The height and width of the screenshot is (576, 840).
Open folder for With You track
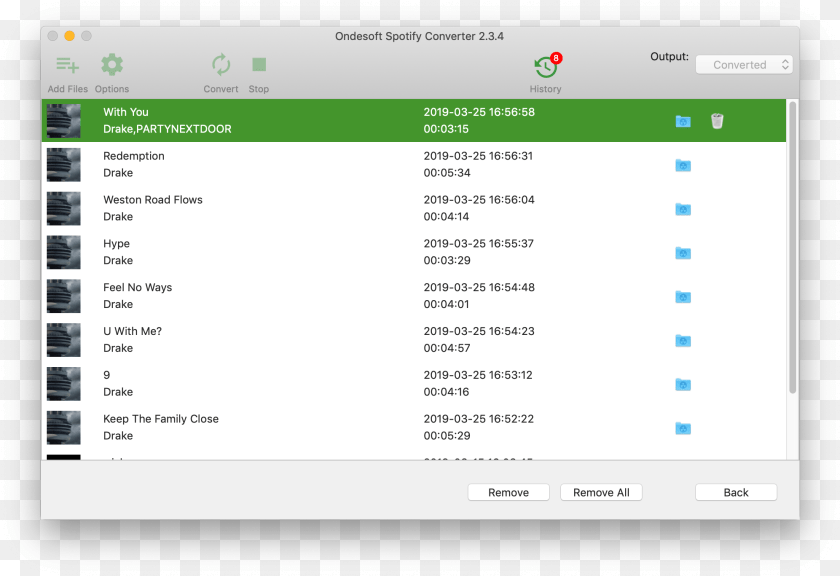coord(683,121)
